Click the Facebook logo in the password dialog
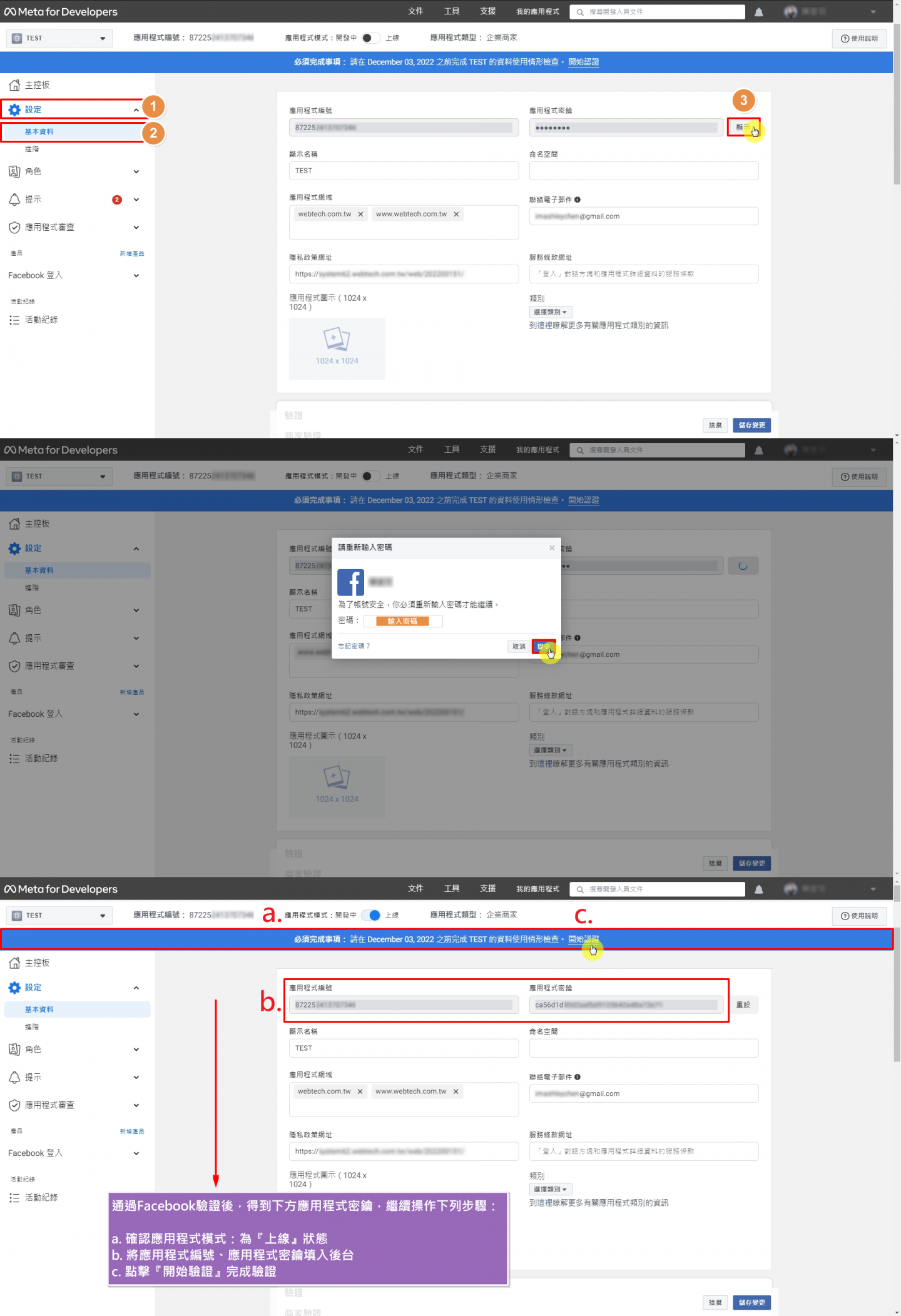 350,582
